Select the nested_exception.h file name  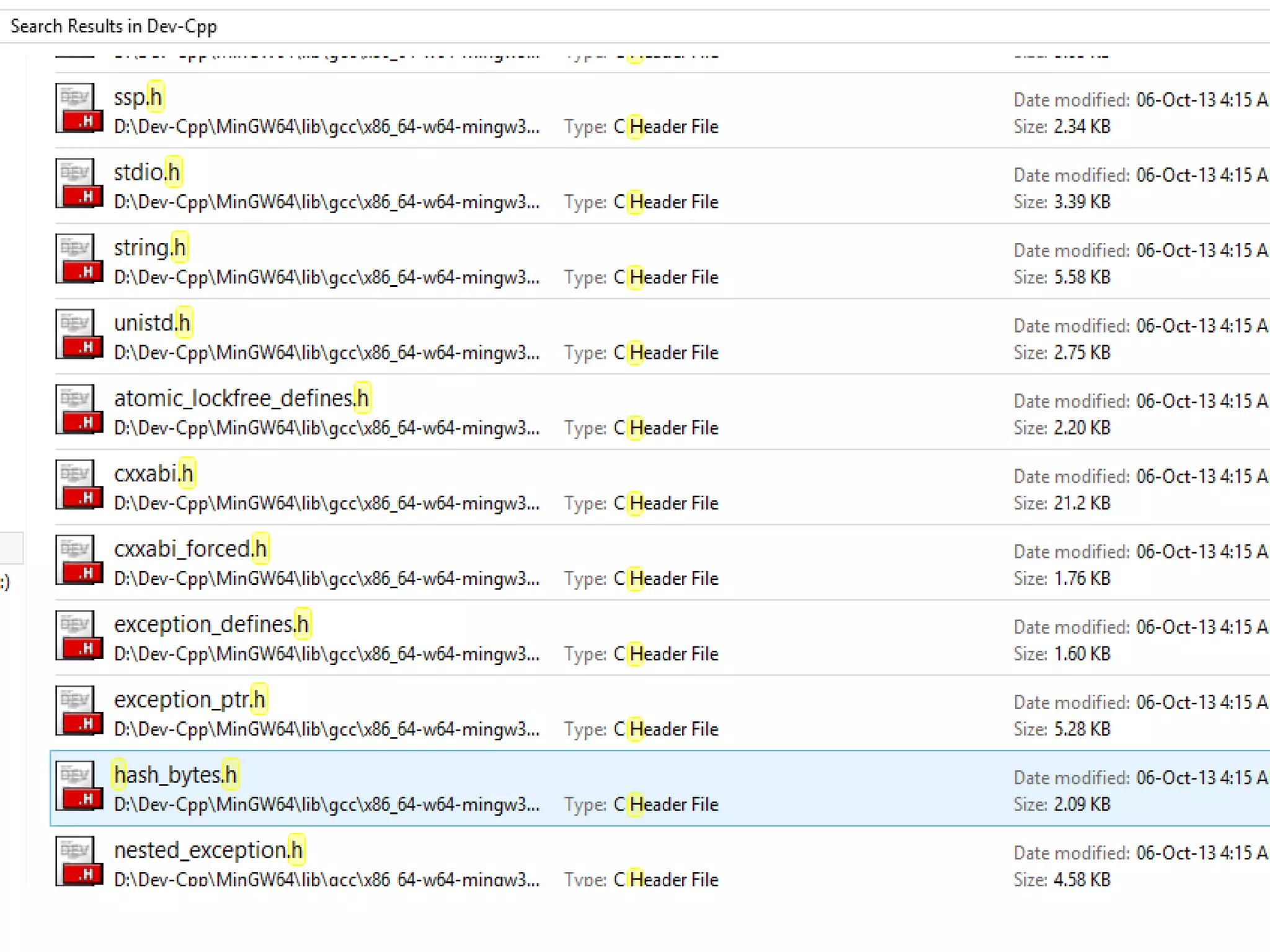click(x=208, y=850)
